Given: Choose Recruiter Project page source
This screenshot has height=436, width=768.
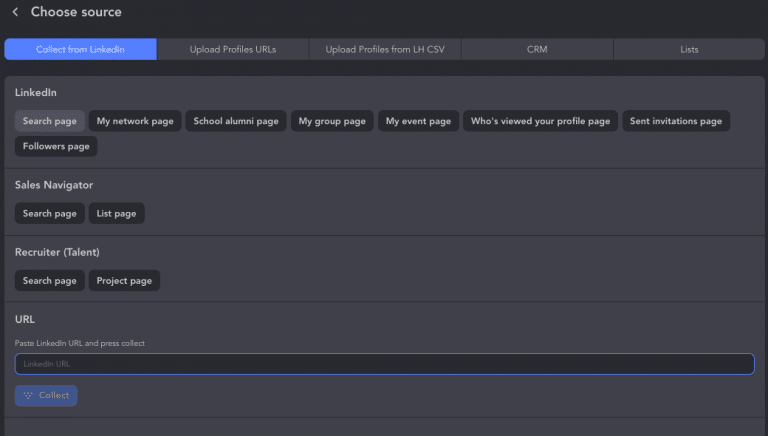Looking at the screenshot, I should (124, 281).
